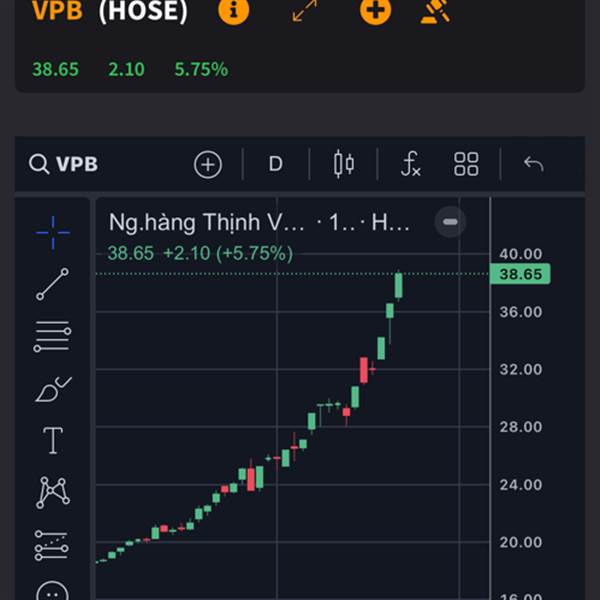The image size is (600, 600).
Task: Select the crosshair cursor tool
Action: (53, 232)
